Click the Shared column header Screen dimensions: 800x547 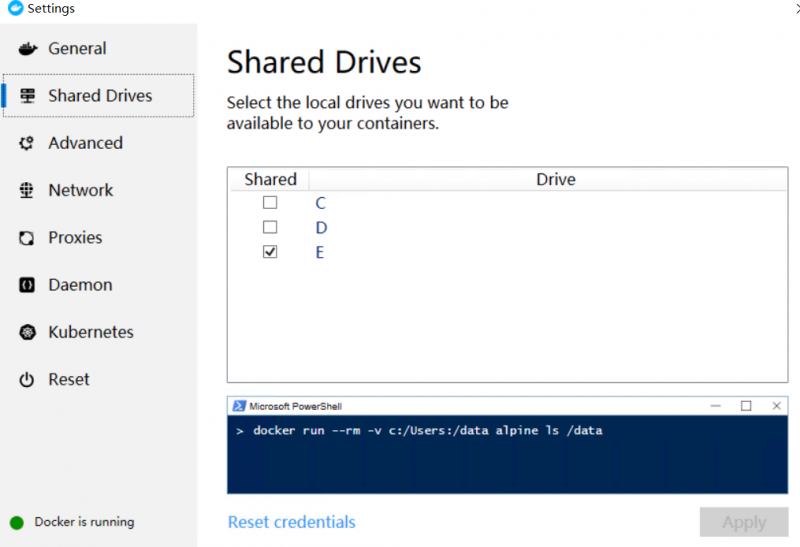tap(270, 180)
